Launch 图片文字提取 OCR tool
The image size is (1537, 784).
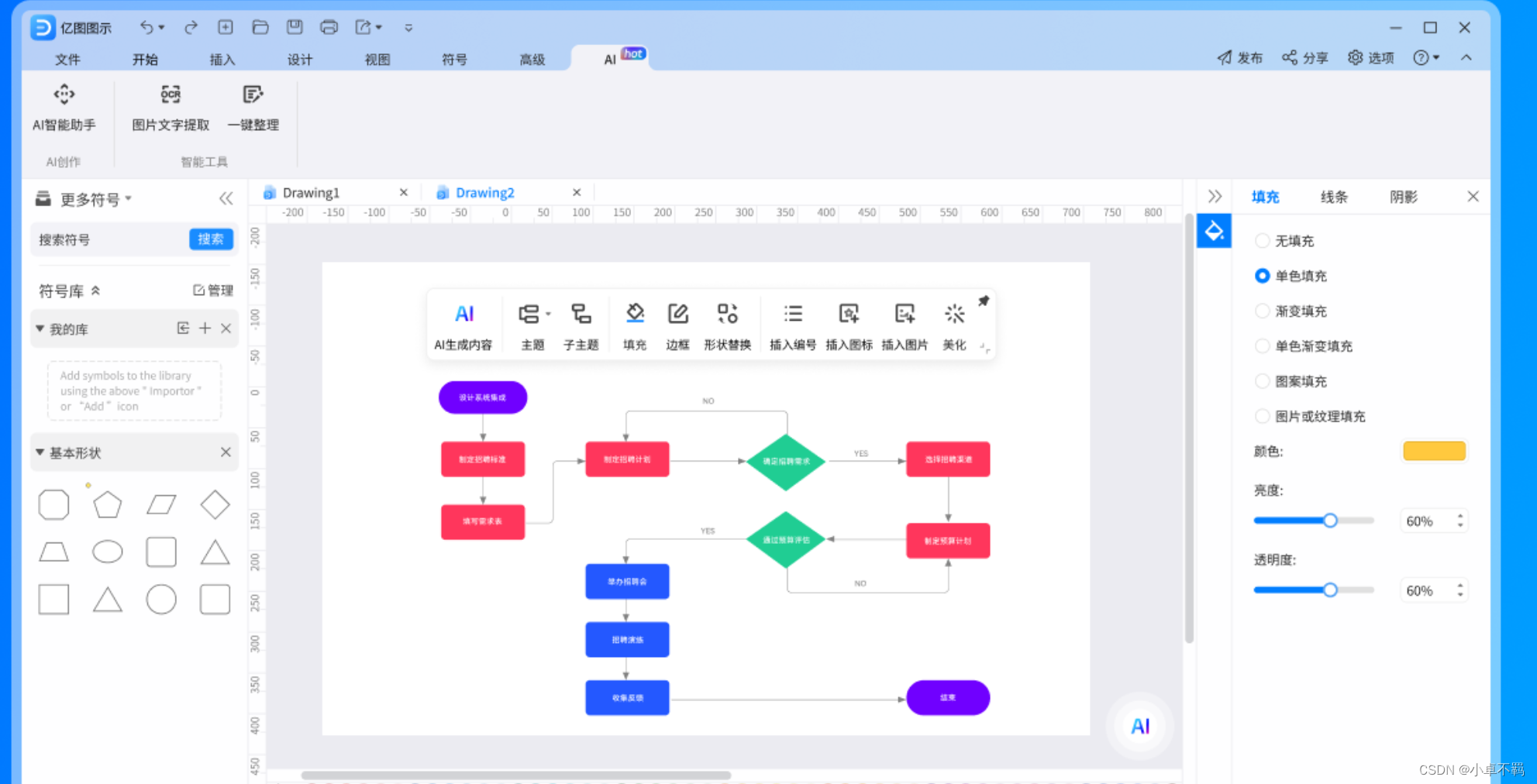(171, 108)
